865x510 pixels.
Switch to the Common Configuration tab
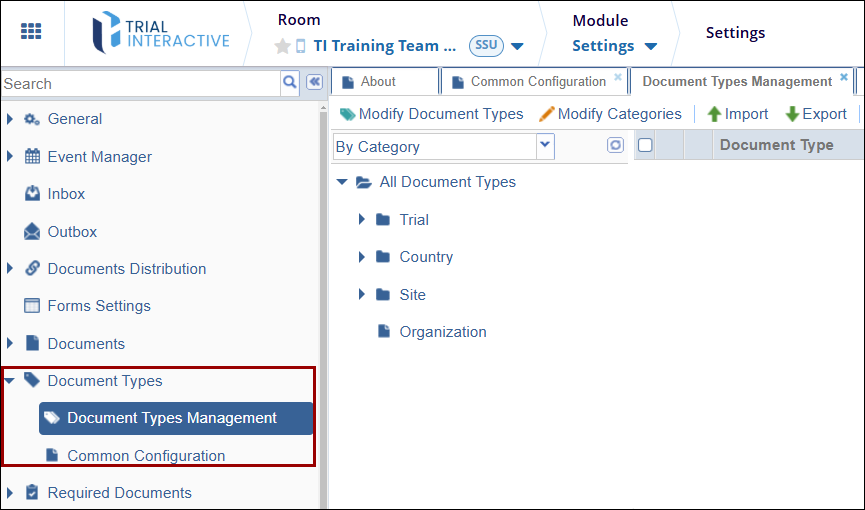pyautogui.click(x=538, y=82)
